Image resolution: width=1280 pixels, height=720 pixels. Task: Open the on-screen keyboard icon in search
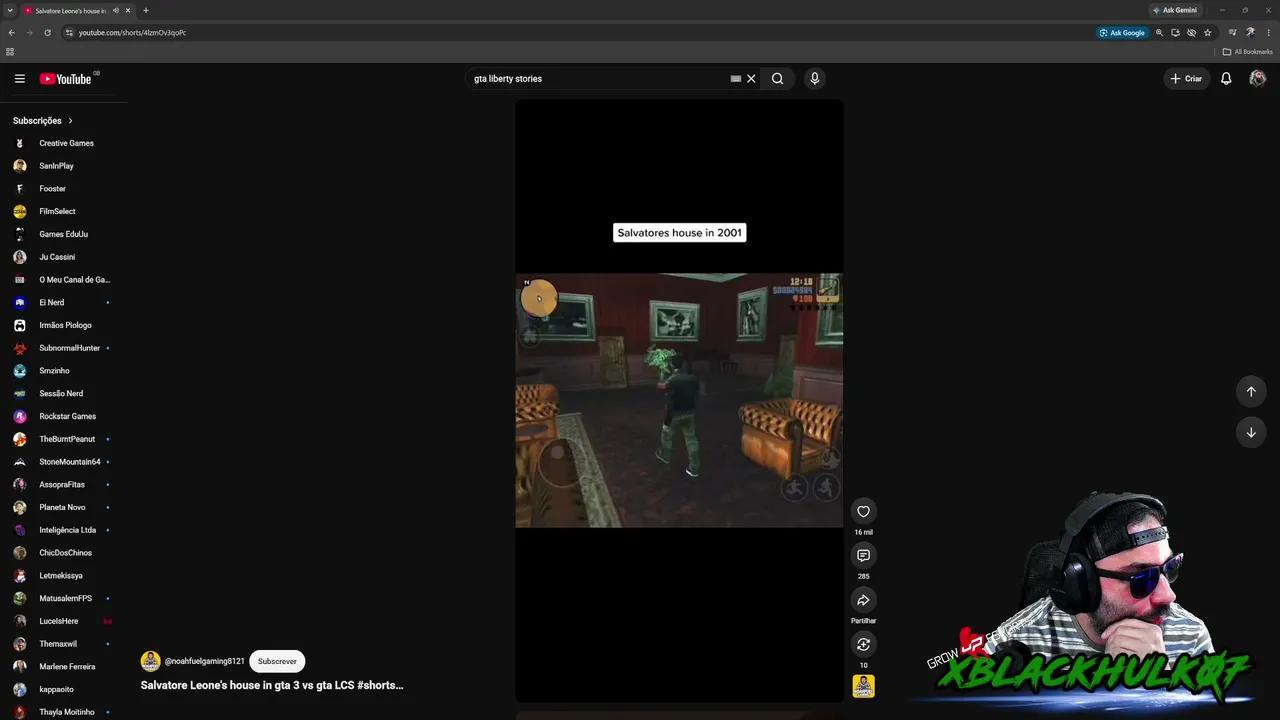(736, 79)
